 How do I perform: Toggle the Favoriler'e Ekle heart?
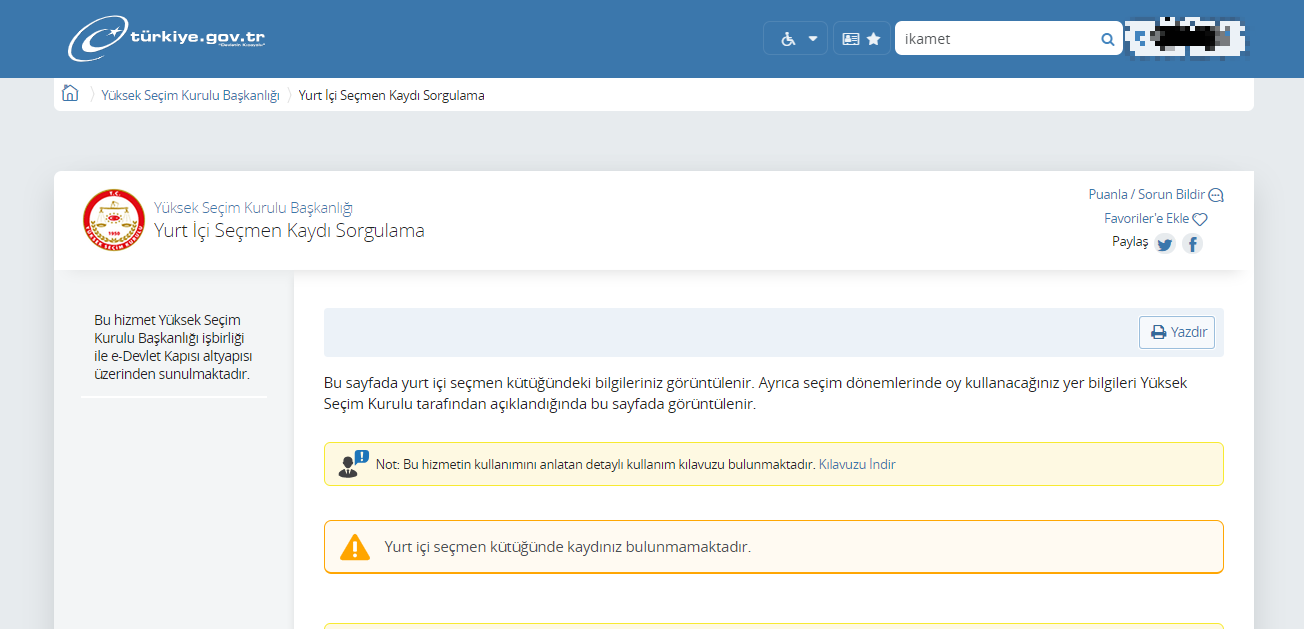tap(1200, 218)
